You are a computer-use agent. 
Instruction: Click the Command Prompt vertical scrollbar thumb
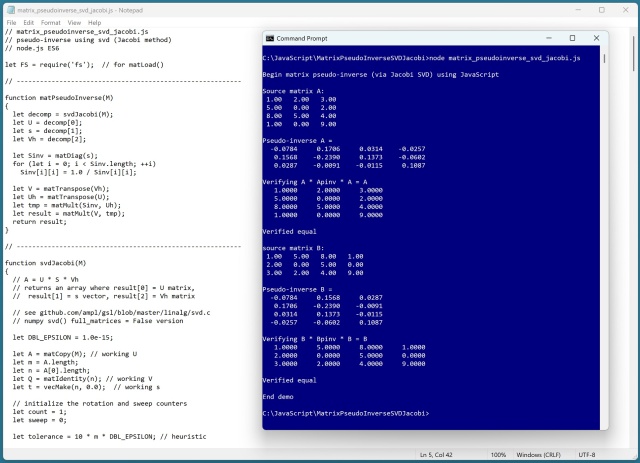604,58
